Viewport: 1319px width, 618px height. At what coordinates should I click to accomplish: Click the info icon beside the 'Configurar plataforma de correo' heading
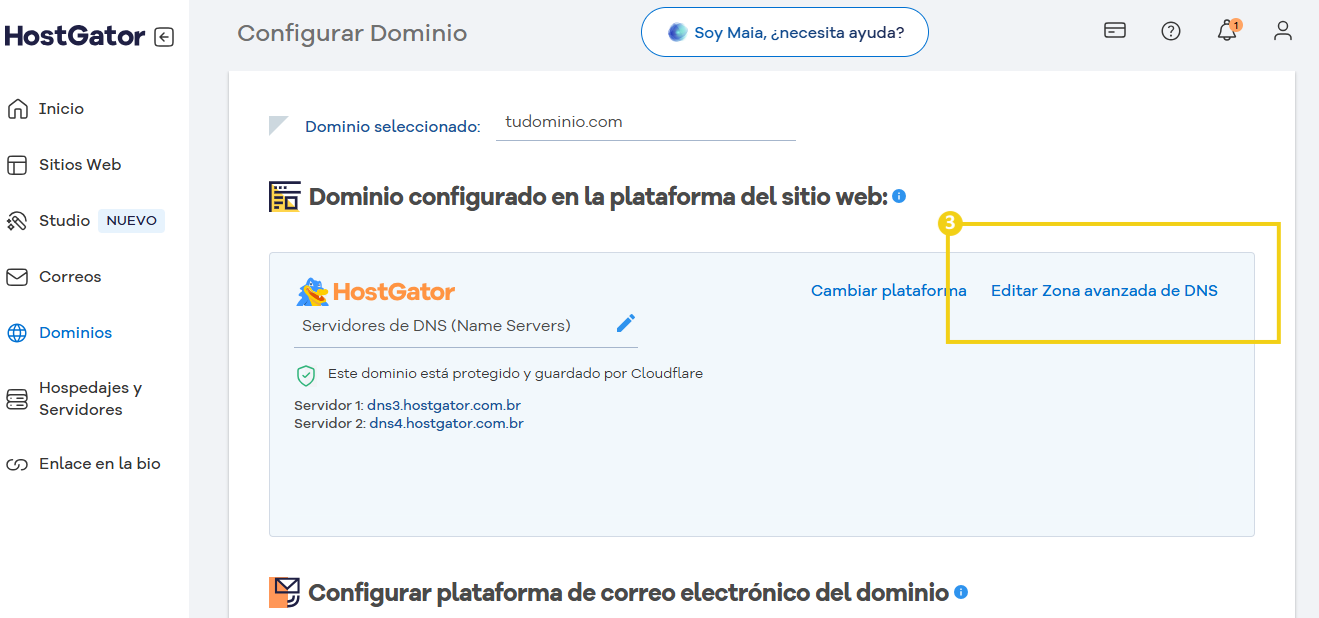[961, 592]
